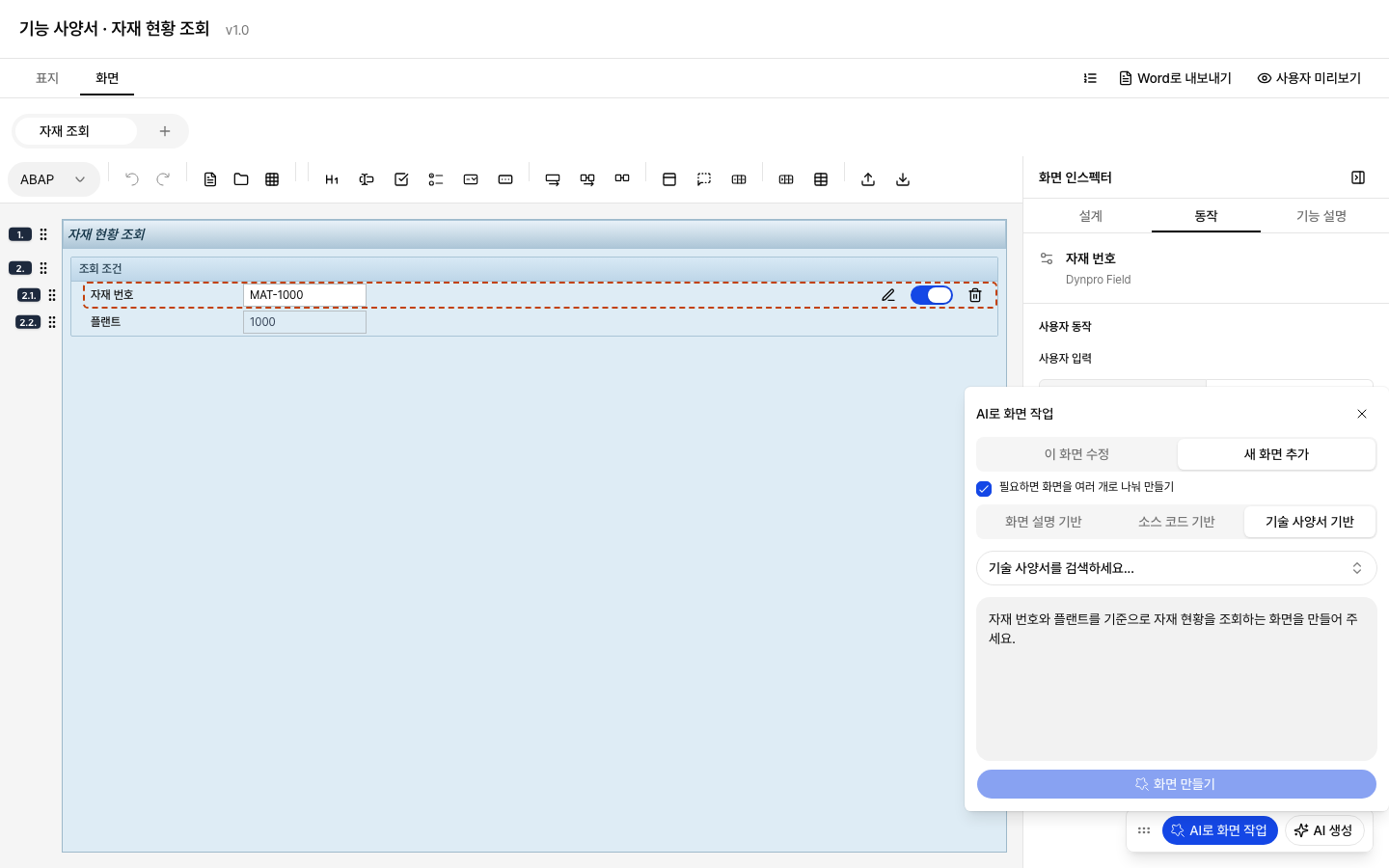Add a new screen tab with the plus button
1389x868 pixels.
[165, 131]
